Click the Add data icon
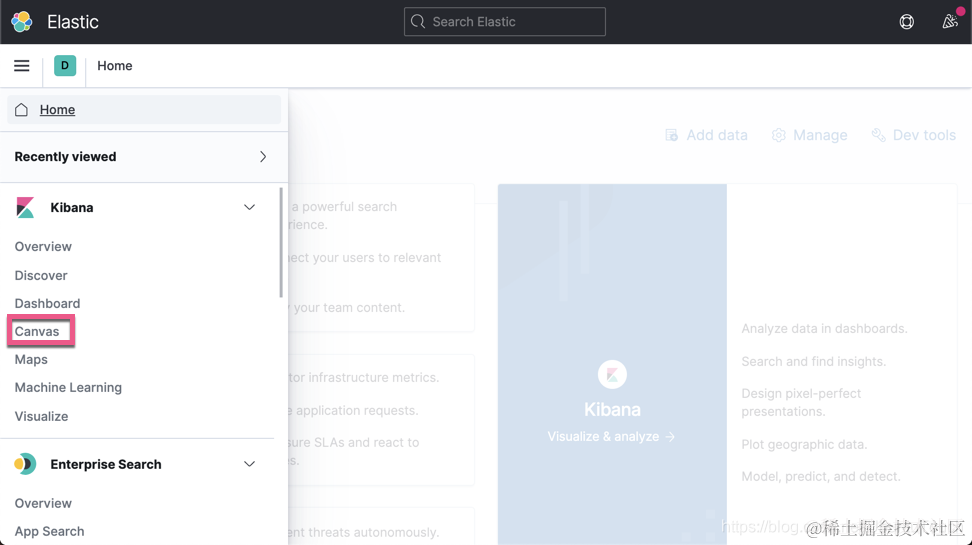Screen dimensions: 972x545 tap(671, 135)
